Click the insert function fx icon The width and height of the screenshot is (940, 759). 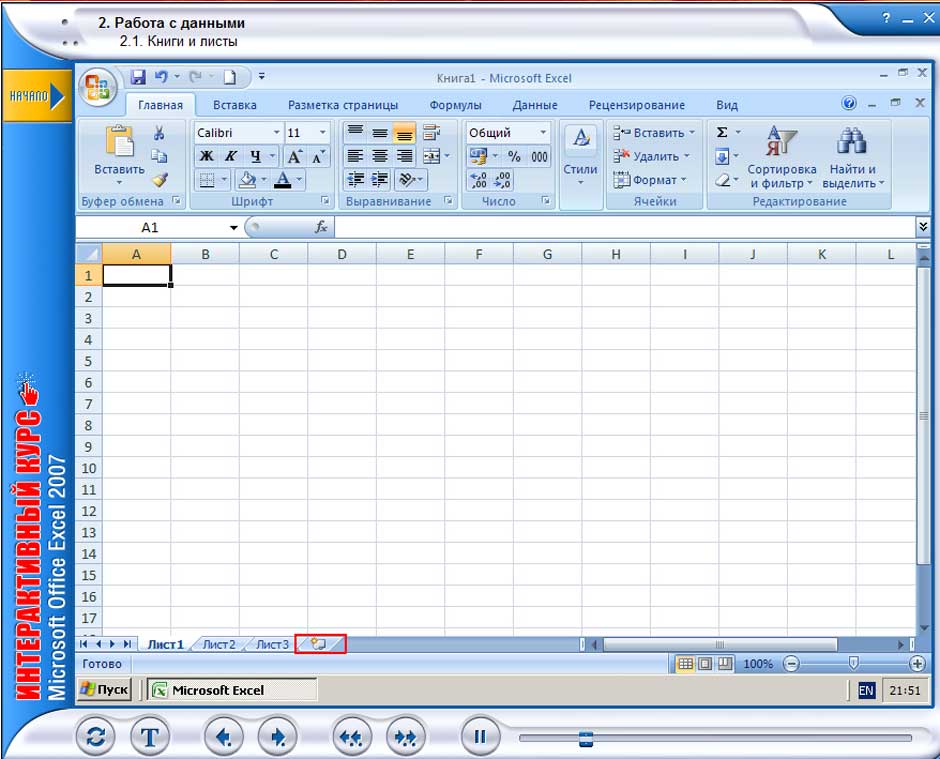pos(321,228)
